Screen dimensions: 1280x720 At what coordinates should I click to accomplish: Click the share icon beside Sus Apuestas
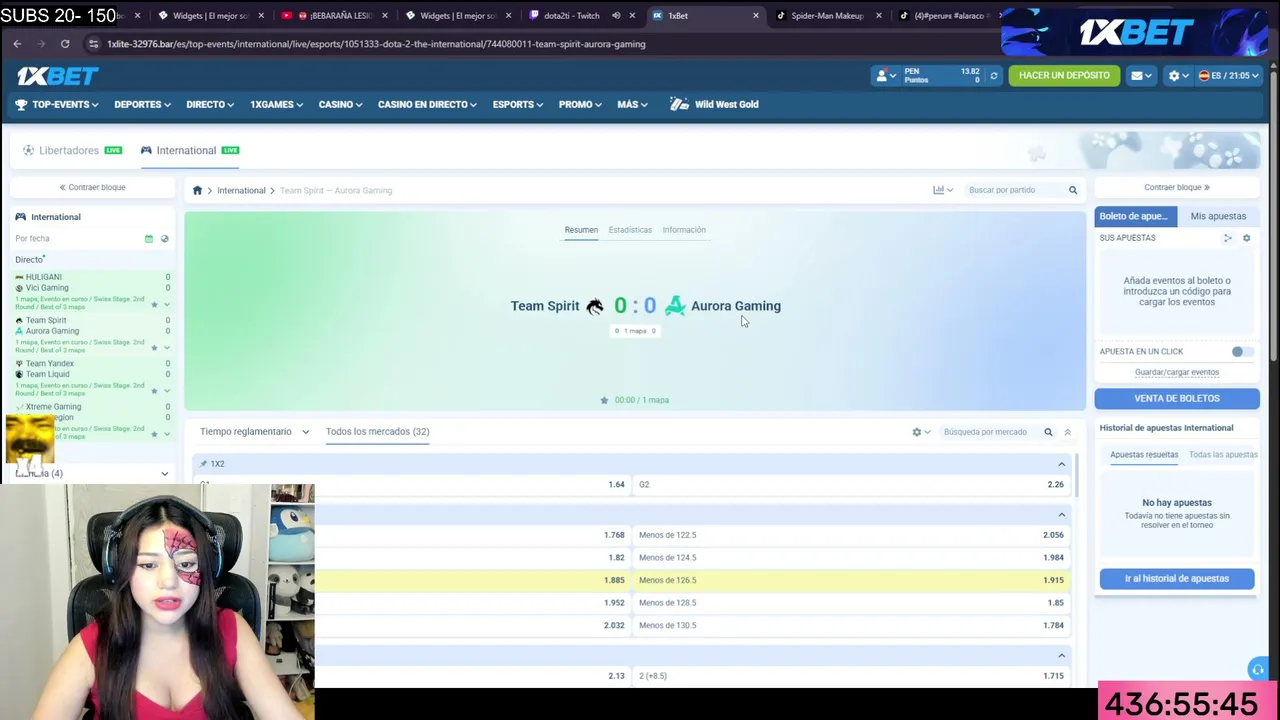(1228, 238)
